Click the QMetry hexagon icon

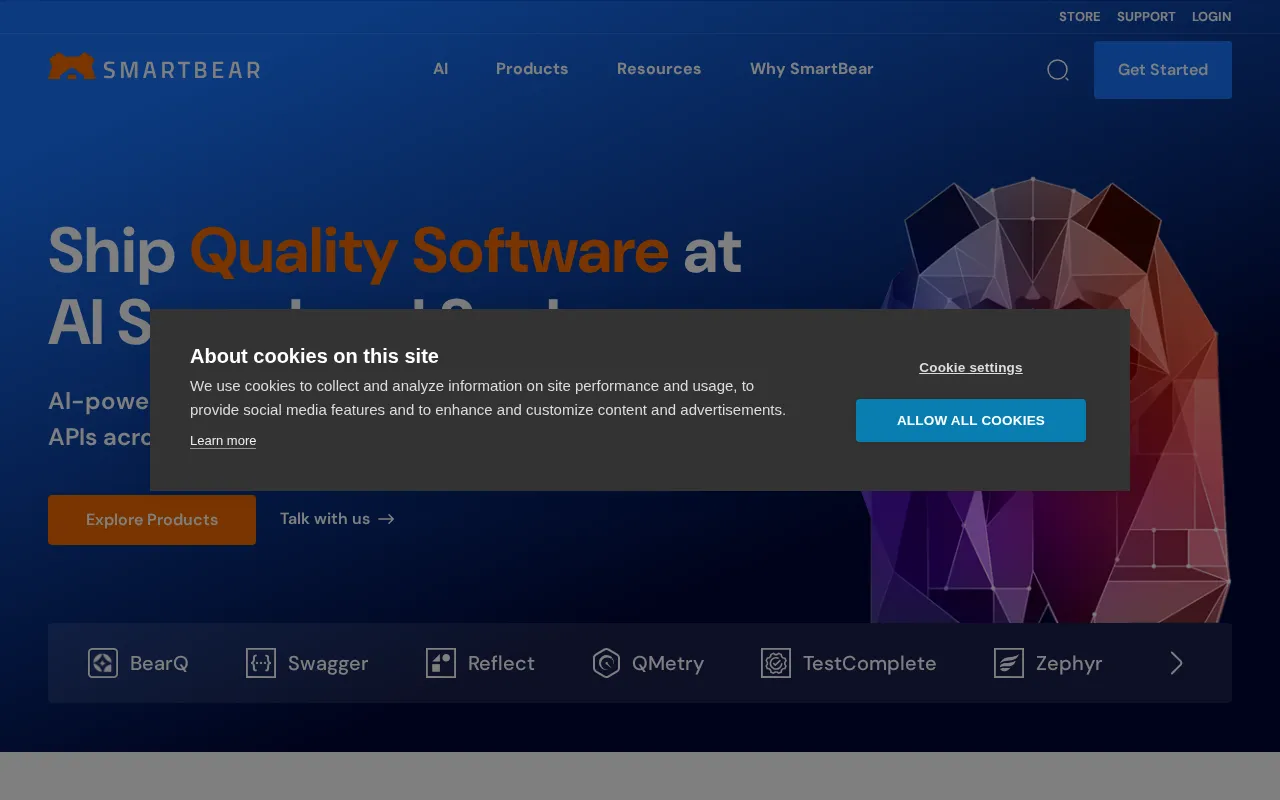pos(606,663)
